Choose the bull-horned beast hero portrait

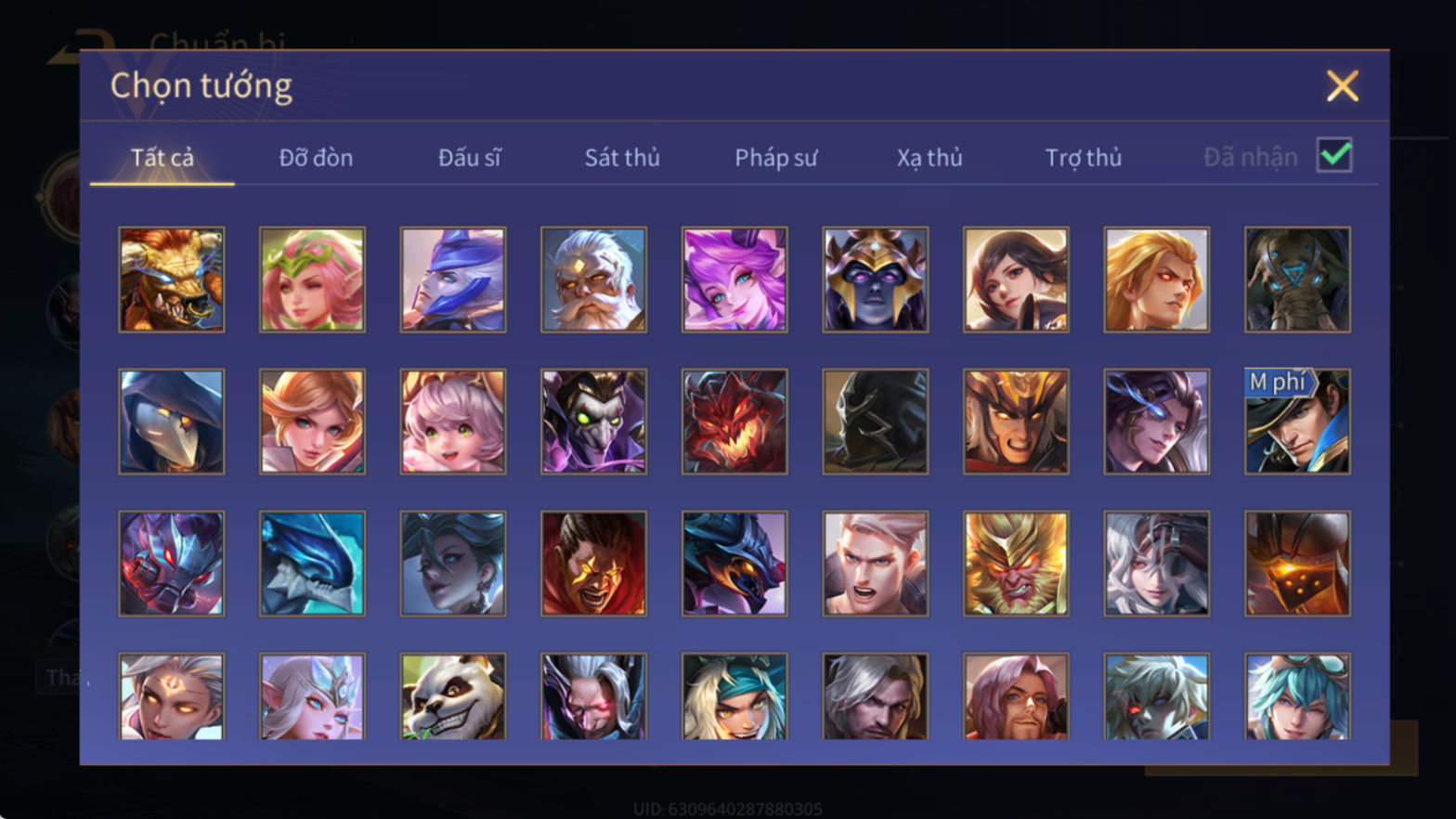tap(172, 279)
